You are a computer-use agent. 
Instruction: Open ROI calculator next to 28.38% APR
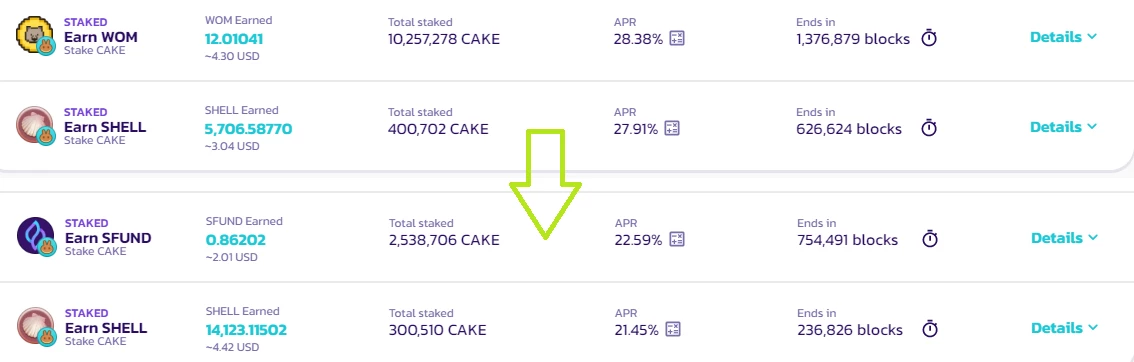pyautogui.click(x=677, y=38)
